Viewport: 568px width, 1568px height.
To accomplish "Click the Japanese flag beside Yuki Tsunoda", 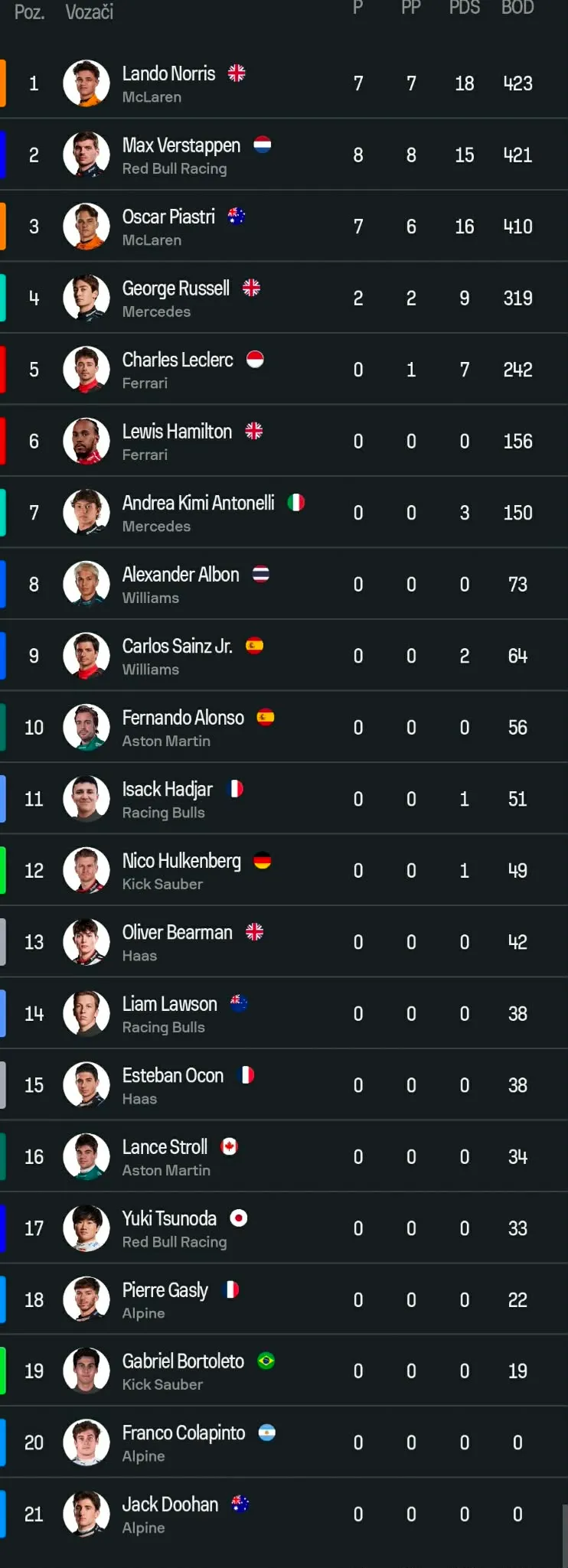I will (239, 1218).
